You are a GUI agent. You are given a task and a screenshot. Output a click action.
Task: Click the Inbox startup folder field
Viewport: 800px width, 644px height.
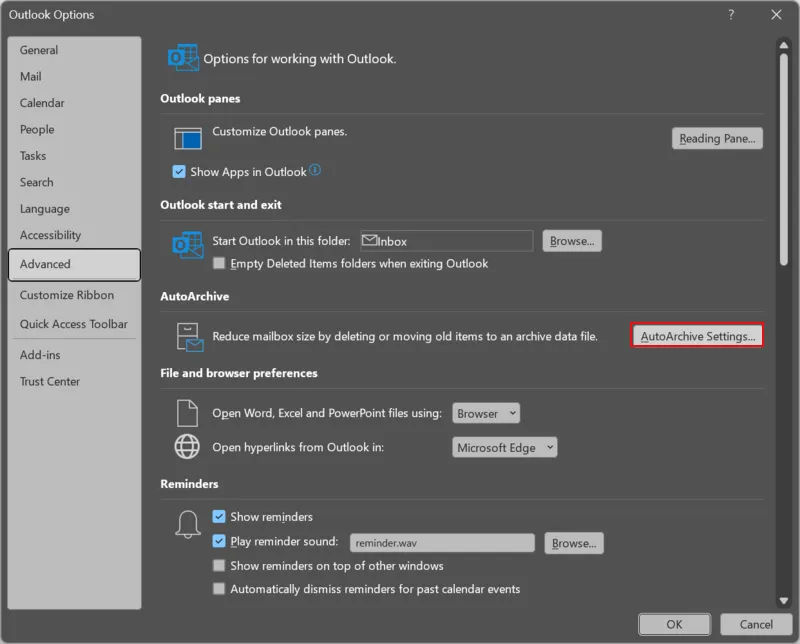446,241
